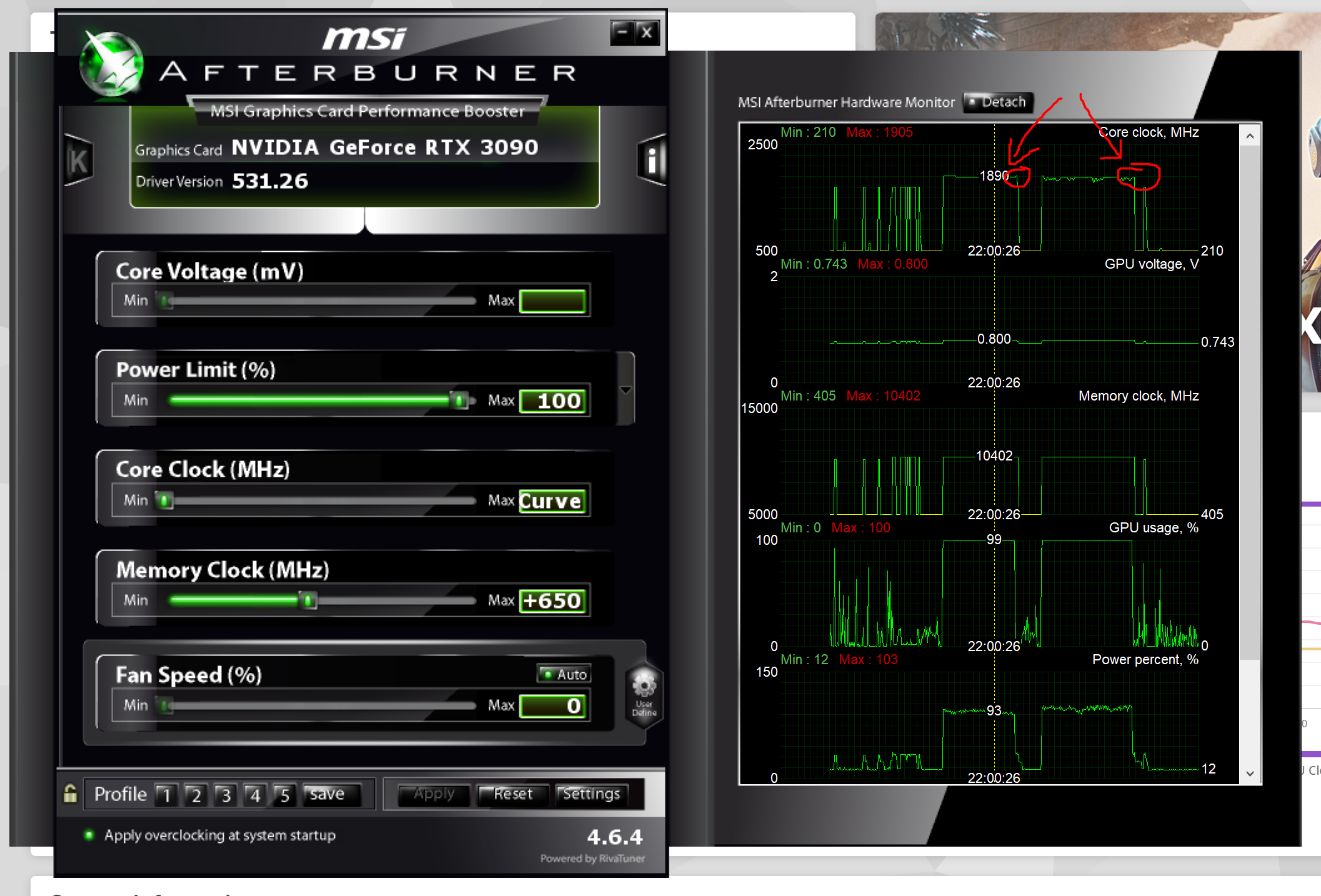
Task: Select profile slot 1
Action: [x=166, y=795]
